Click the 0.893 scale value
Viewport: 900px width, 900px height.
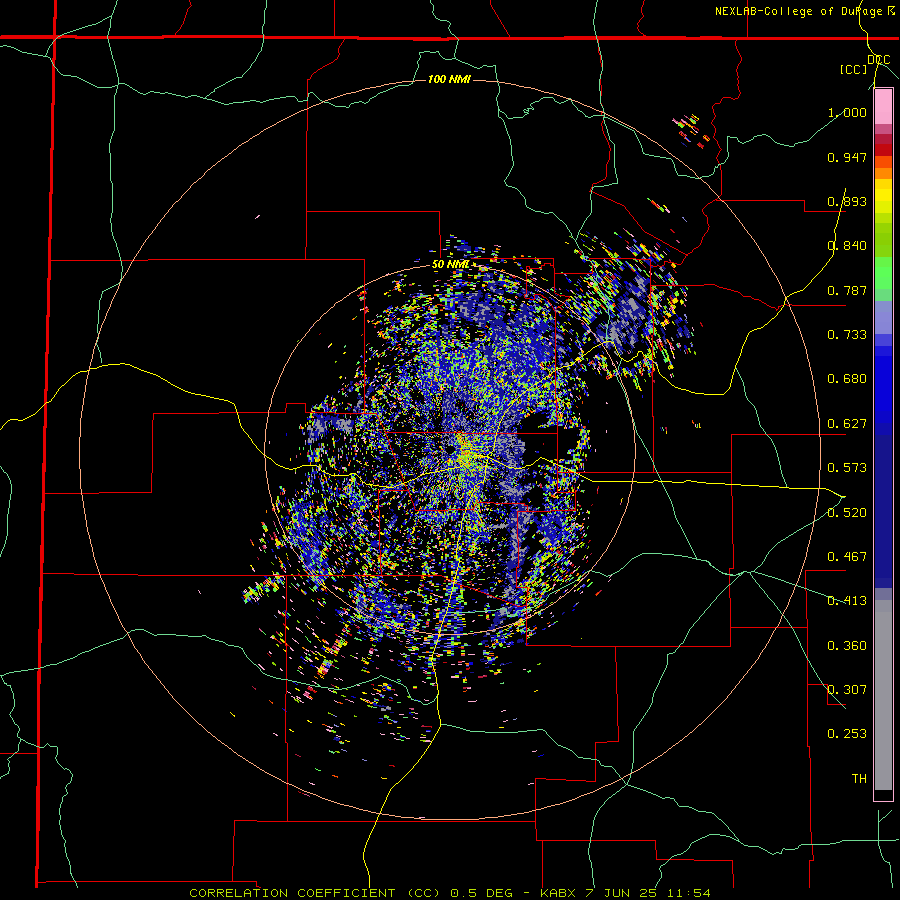coord(847,201)
